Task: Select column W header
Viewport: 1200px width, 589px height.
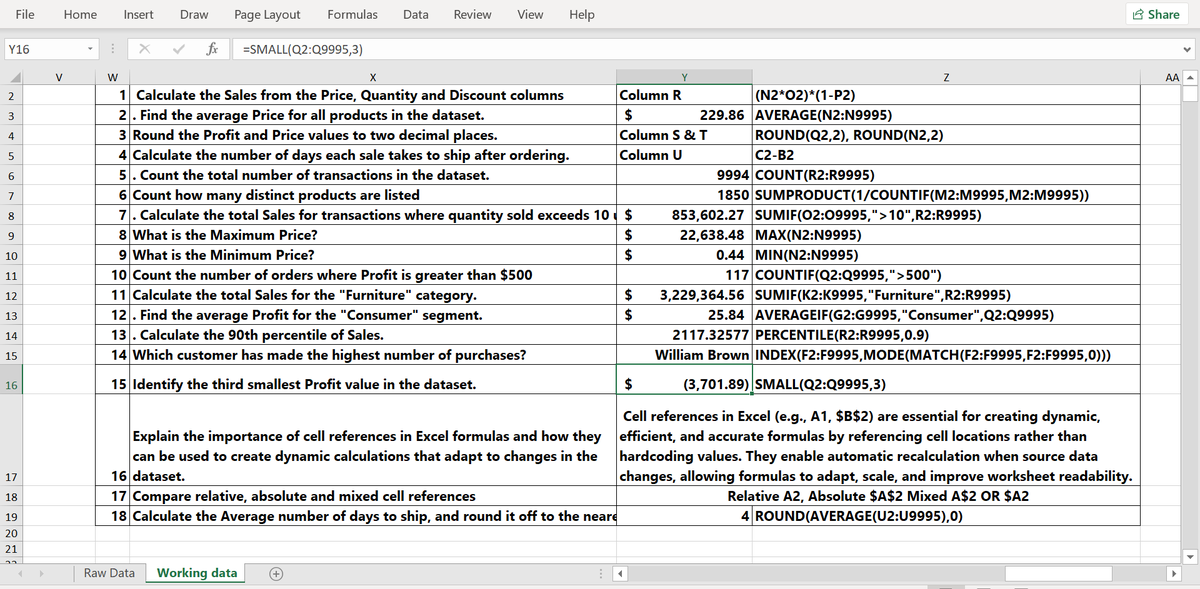Action: click(111, 78)
